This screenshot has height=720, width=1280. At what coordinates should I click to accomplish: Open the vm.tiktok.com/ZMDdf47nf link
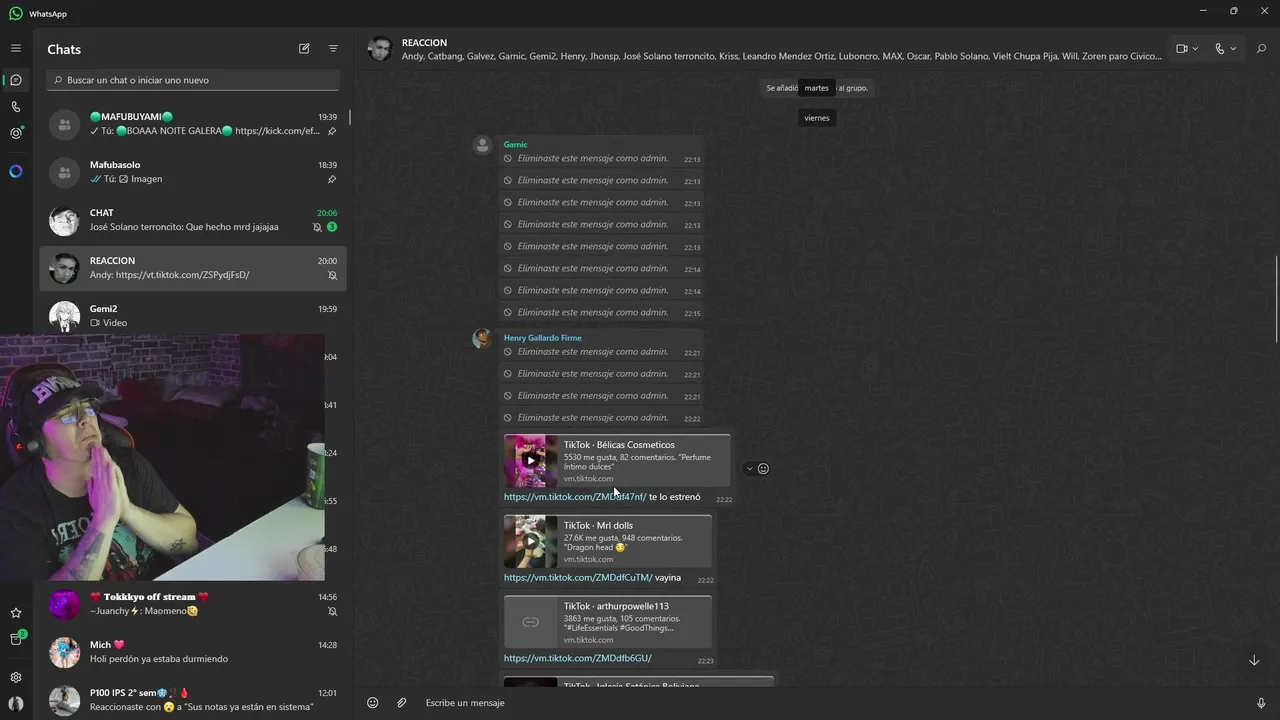coord(574,497)
